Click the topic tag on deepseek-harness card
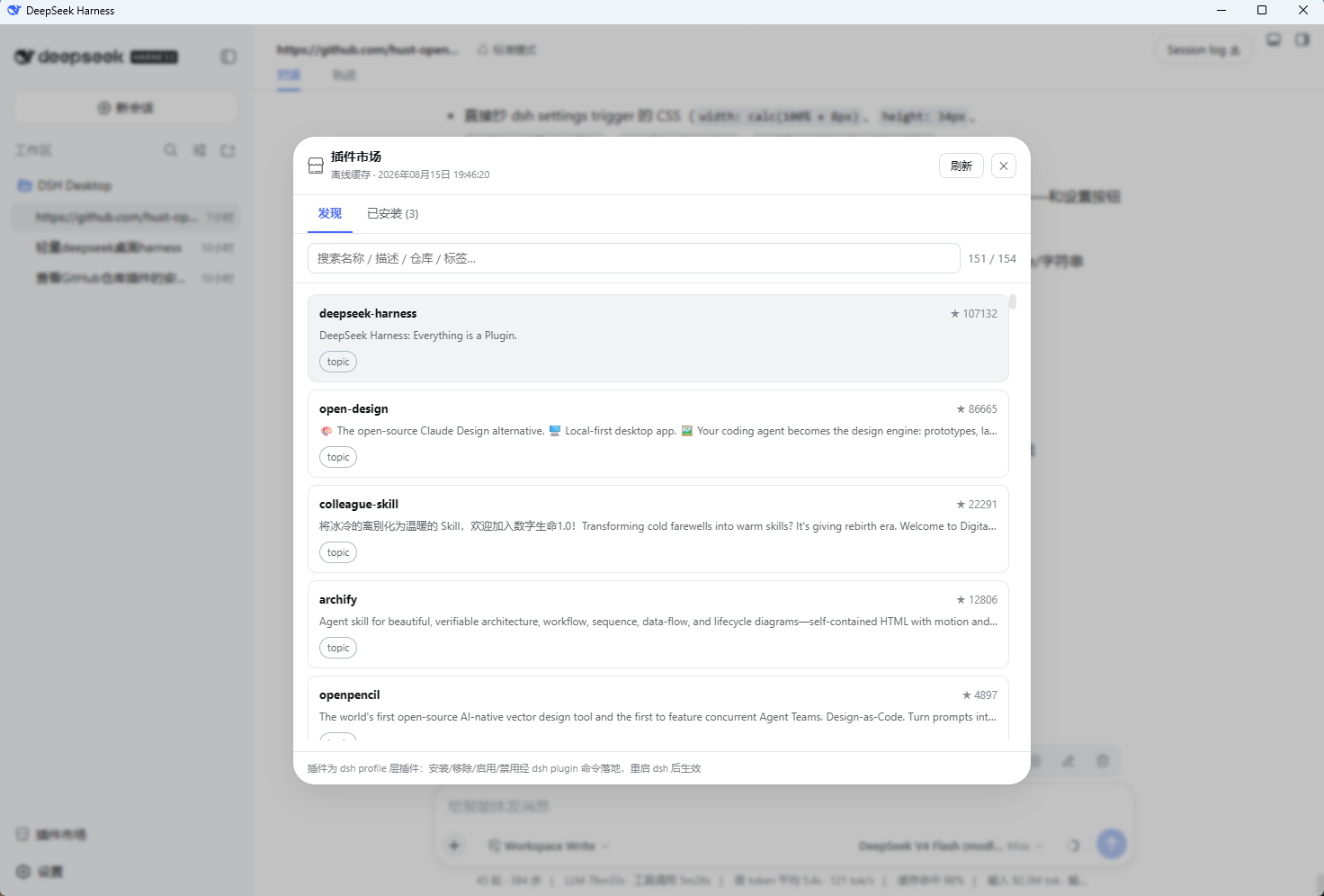Viewport: 1324px width, 896px height. tap(338, 362)
